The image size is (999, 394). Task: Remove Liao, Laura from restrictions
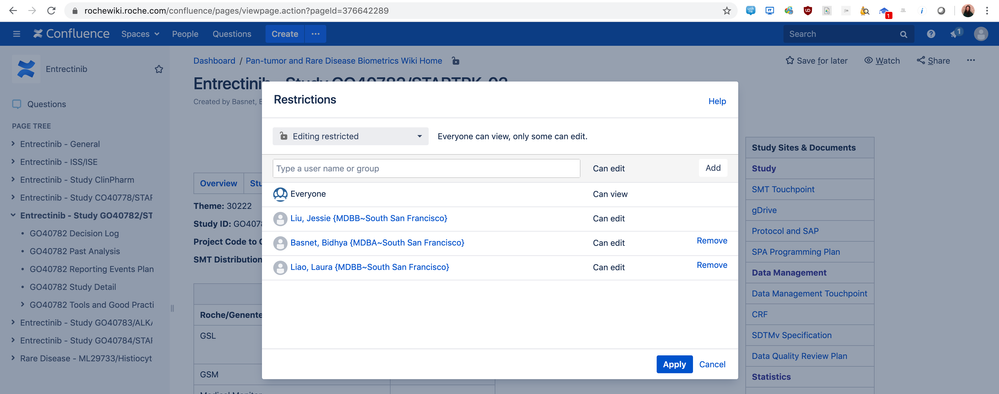[x=712, y=265]
